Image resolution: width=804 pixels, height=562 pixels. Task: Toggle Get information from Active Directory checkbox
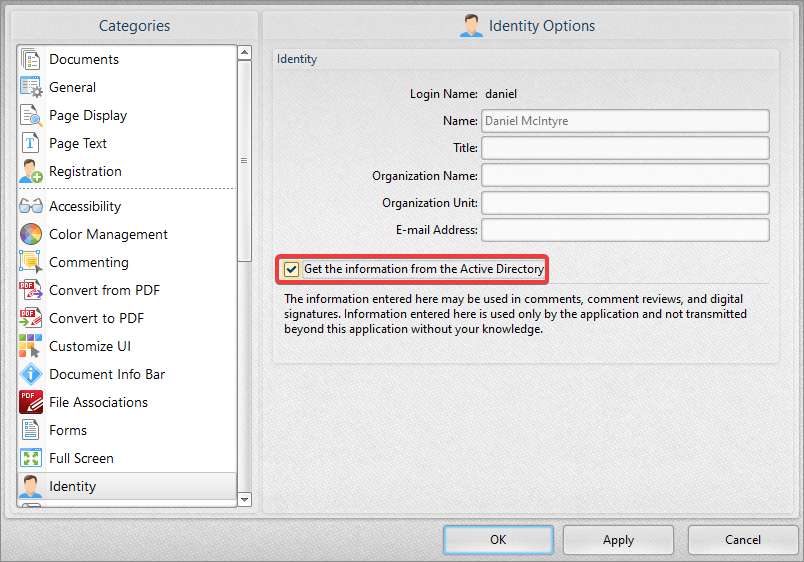(x=291, y=269)
